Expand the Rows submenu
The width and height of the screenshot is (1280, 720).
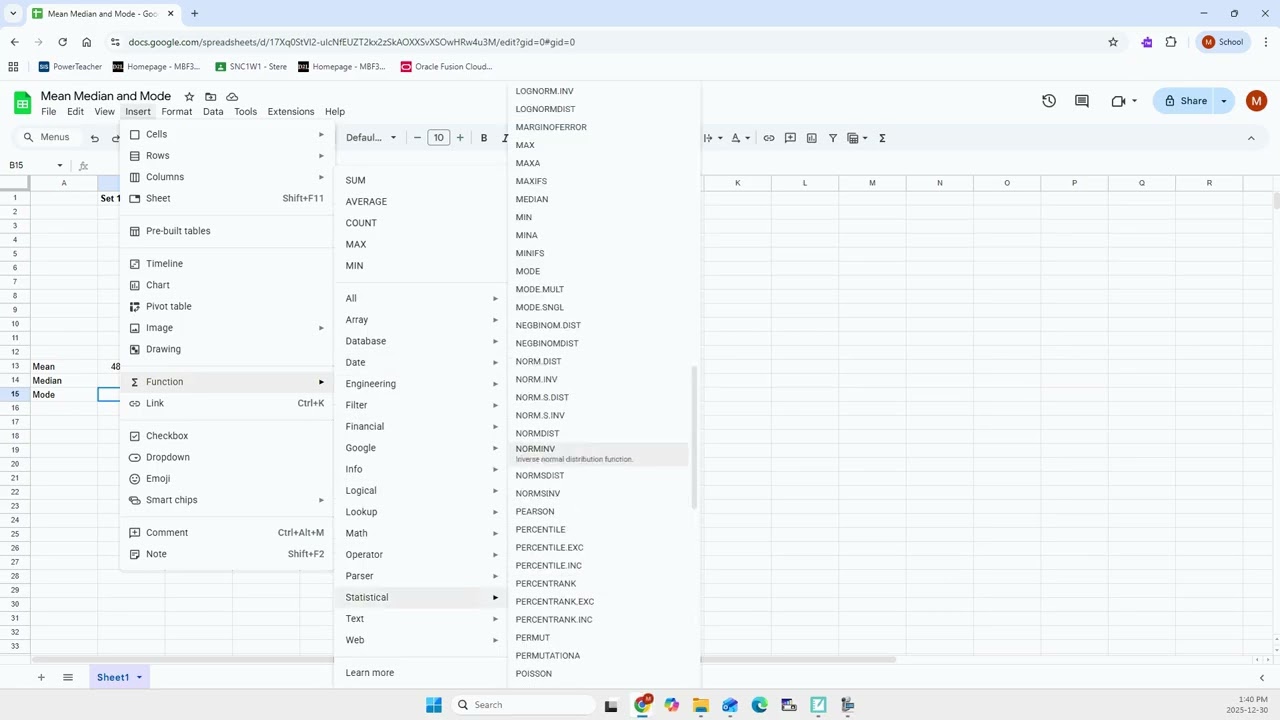(227, 156)
